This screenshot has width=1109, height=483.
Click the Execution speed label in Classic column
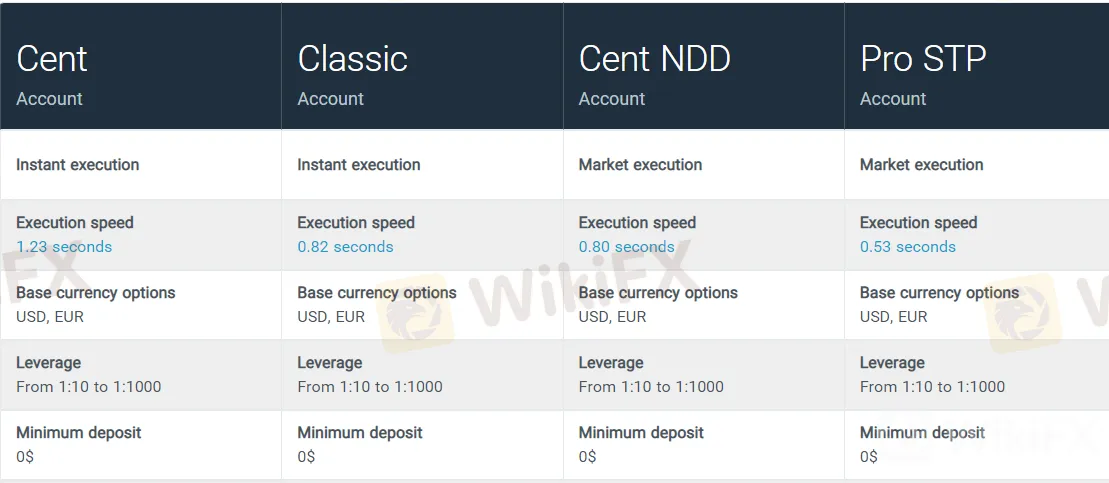click(356, 223)
